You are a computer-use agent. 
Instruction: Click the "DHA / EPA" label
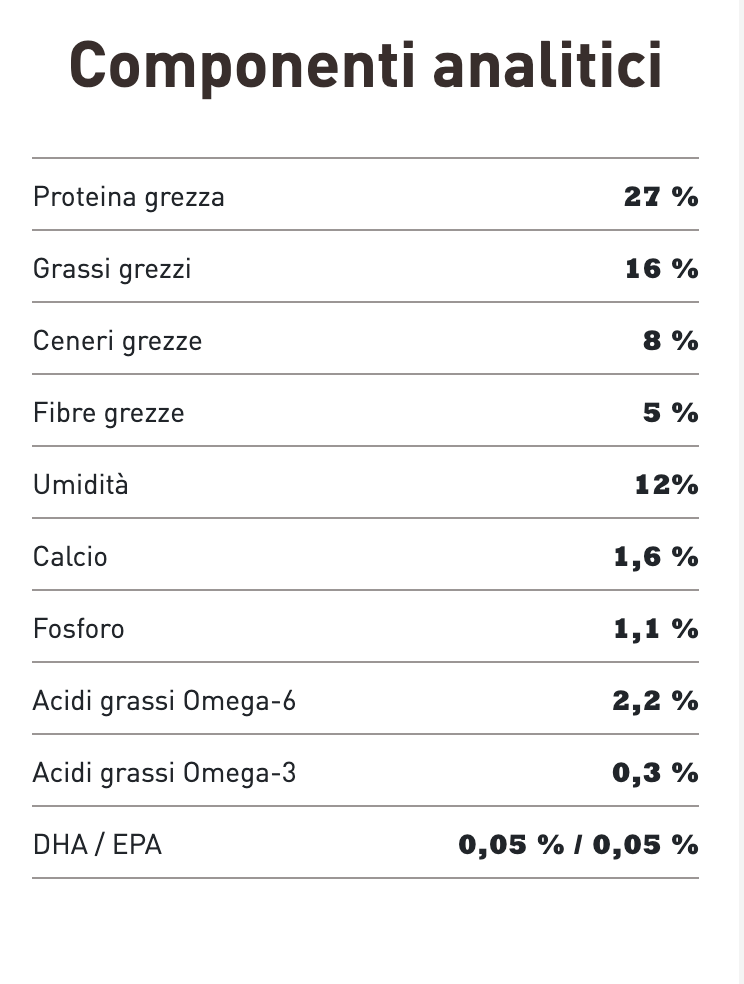[98, 845]
